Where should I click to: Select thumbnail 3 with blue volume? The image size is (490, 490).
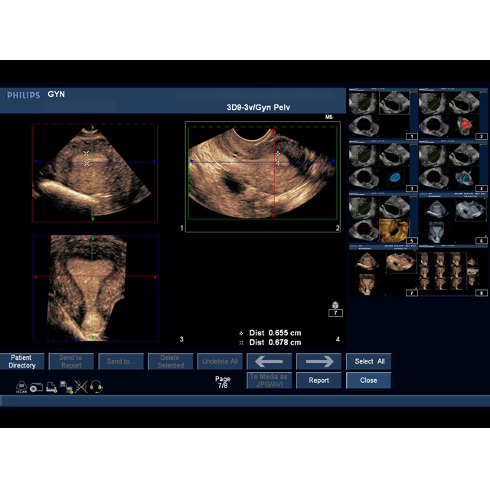point(383,166)
